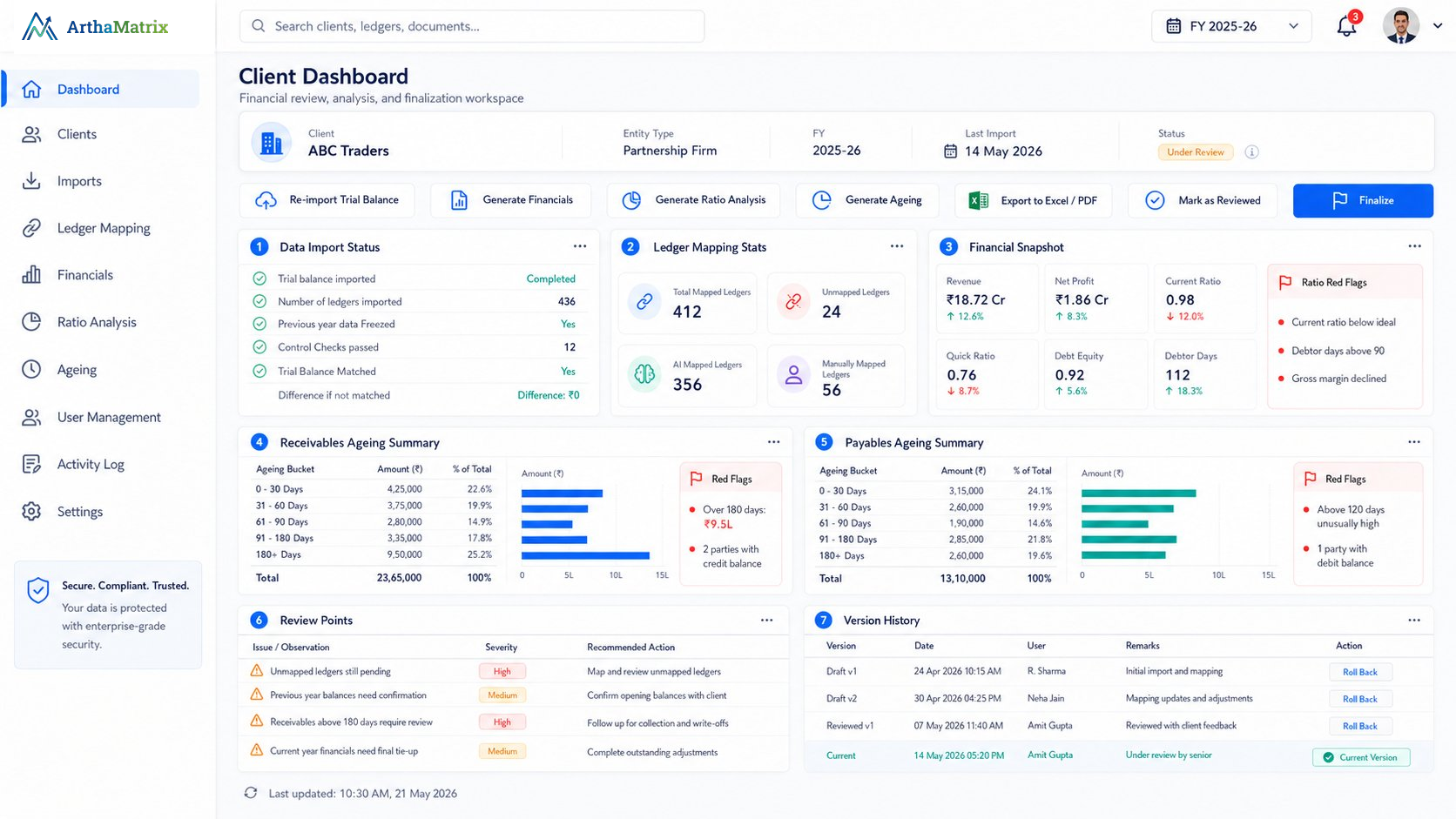
Task: Click Generate Ageing button
Action: click(x=867, y=200)
